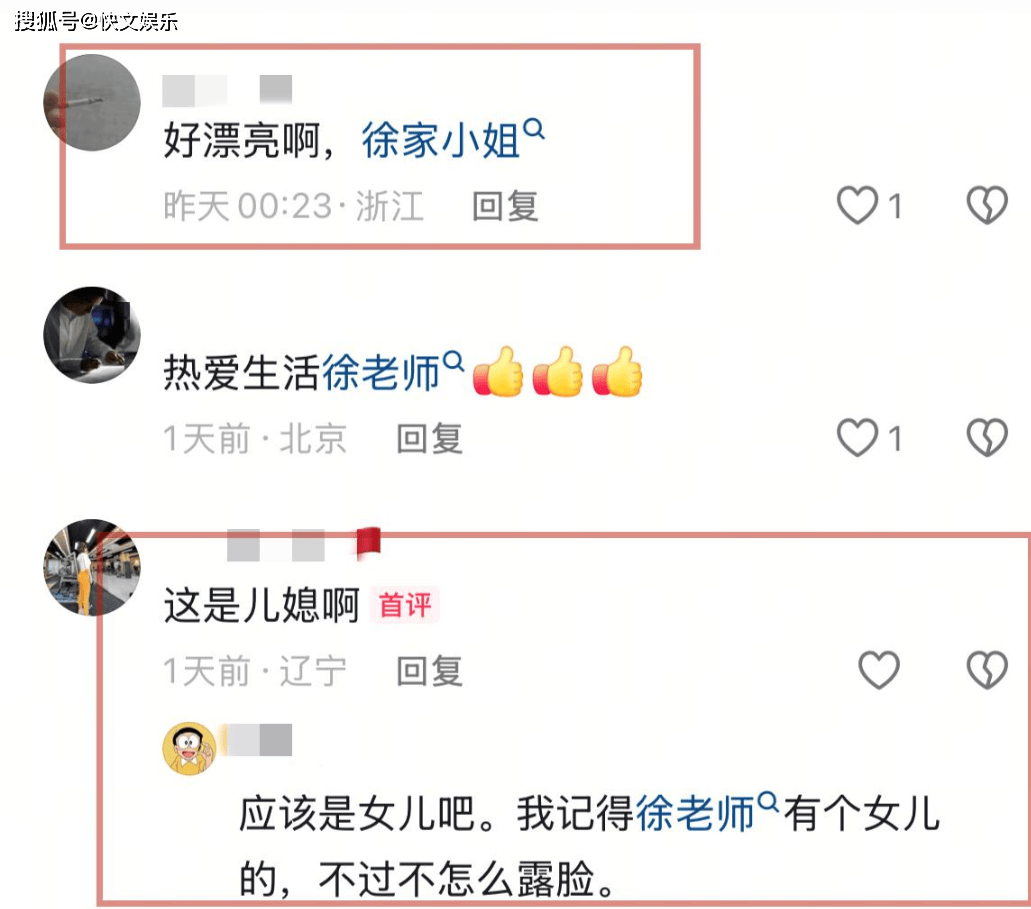Search 徐老师 link in second comment
This screenshot has width=1031, height=909.
click(x=393, y=372)
